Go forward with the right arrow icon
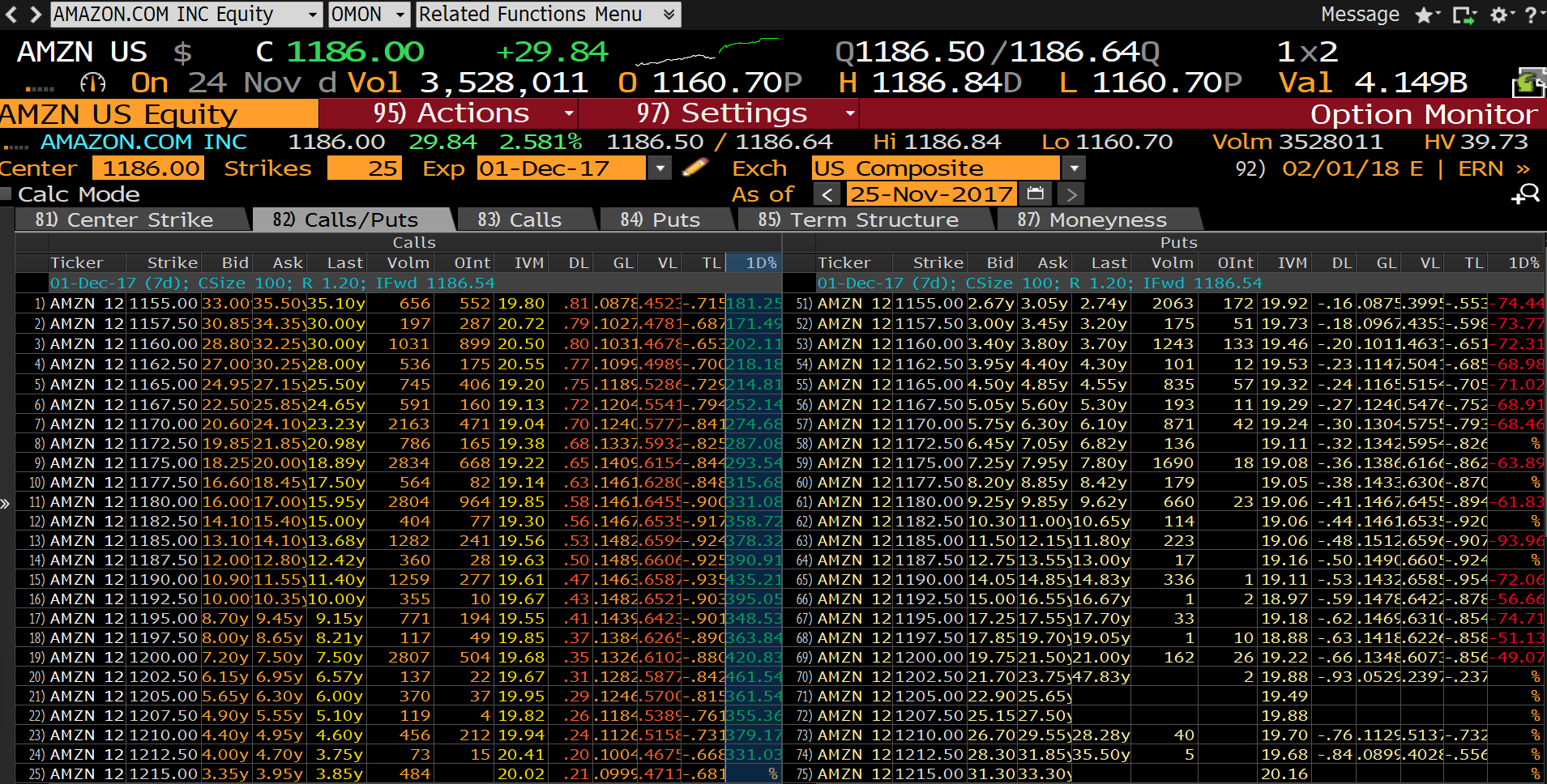This screenshot has width=1547, height=784. 35,14
